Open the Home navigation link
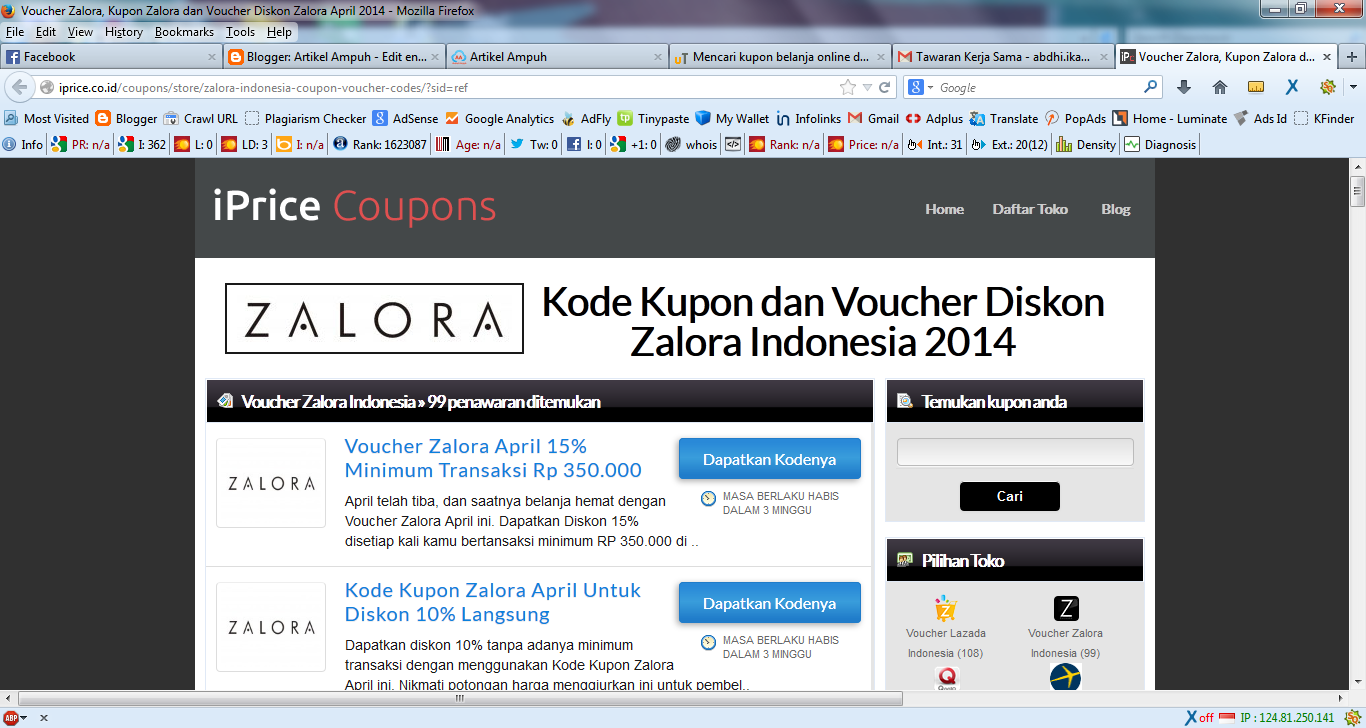 (944, 209)
